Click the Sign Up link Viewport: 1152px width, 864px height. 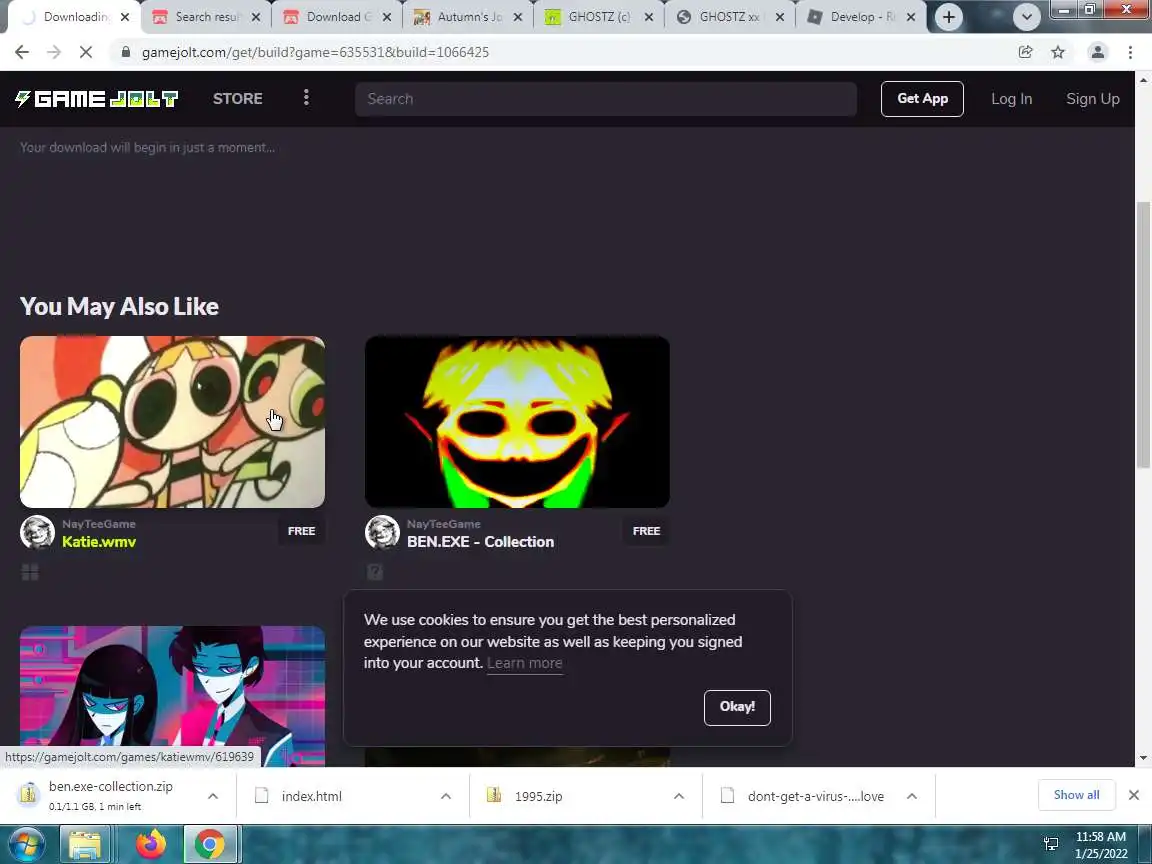pos(1092,98)
